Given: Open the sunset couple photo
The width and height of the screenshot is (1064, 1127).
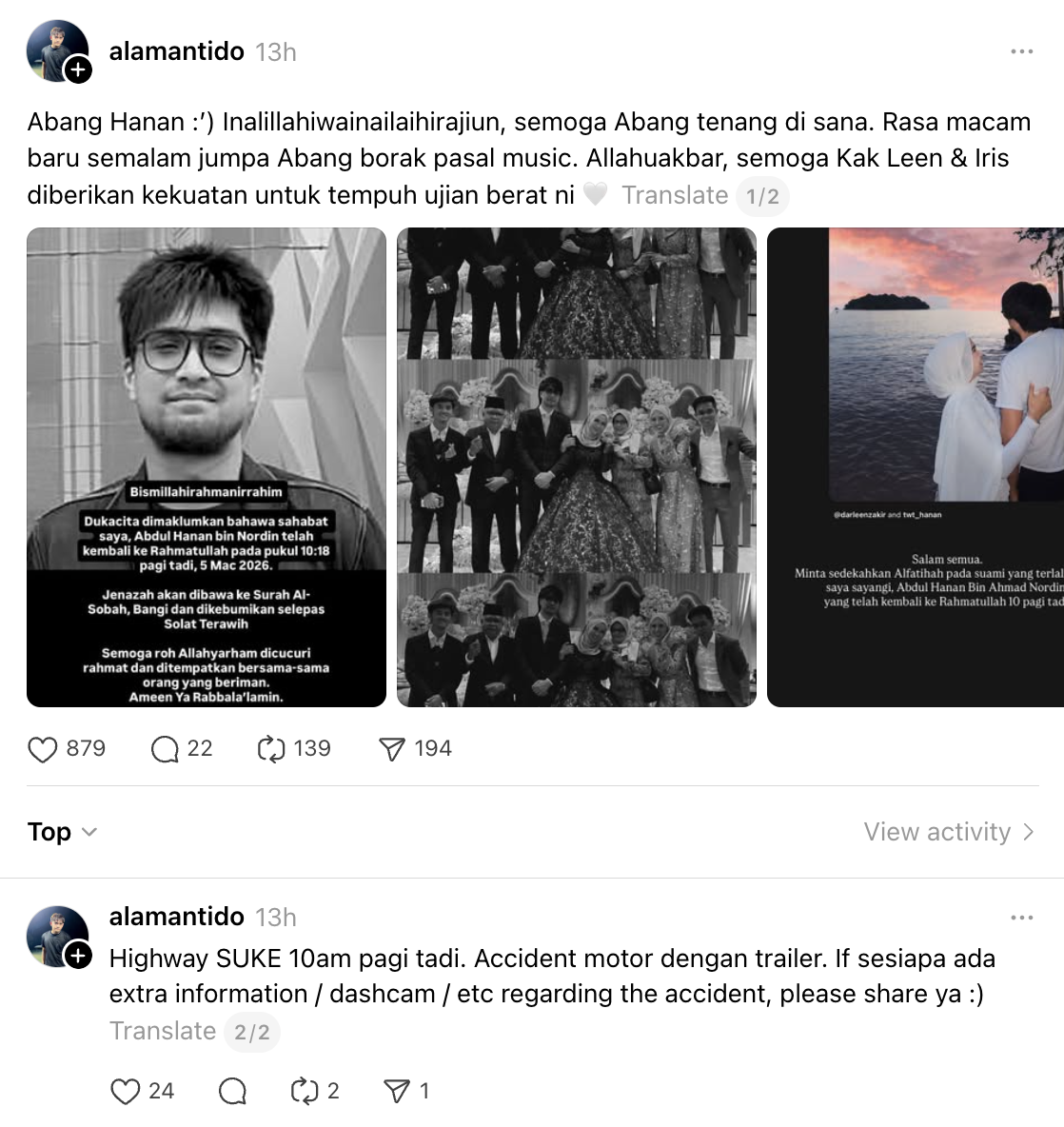Looking at the screenshot, I should (x=916, y=466).
